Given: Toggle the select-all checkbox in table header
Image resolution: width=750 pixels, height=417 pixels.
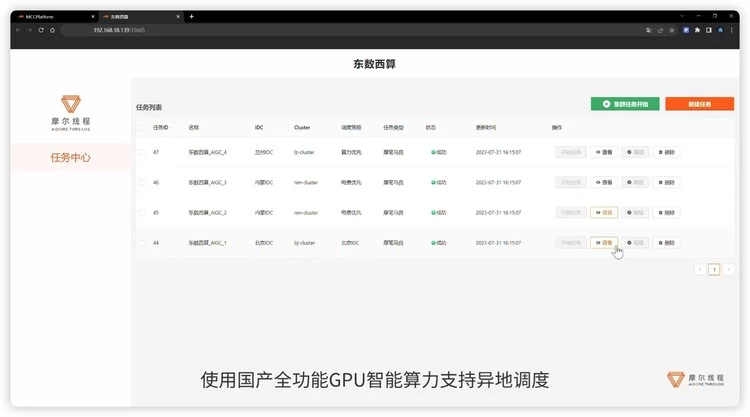Looking at the screenshot, I should (x=142, y=128).
